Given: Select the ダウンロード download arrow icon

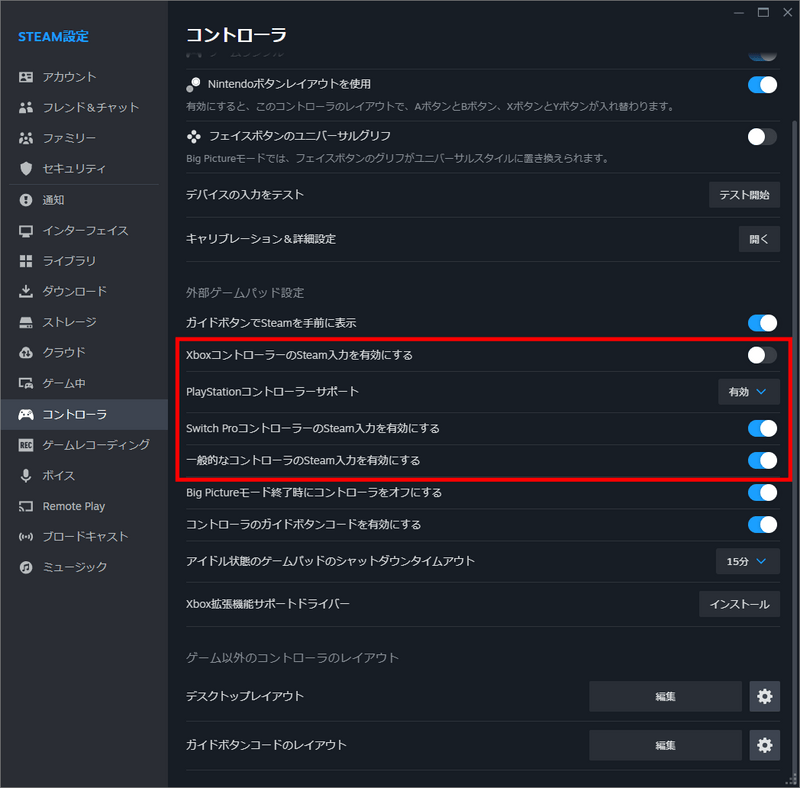Looking at the screenshot, I should [x=24, y=292].
